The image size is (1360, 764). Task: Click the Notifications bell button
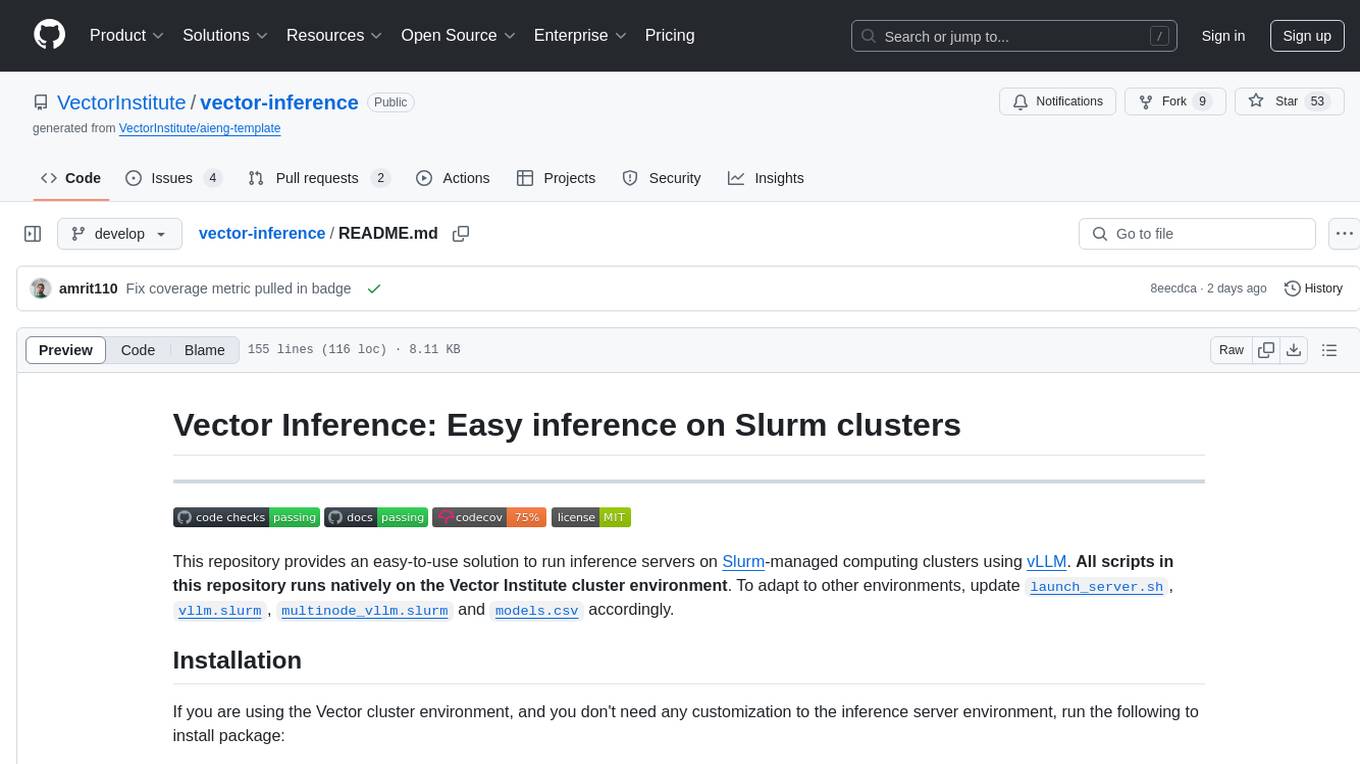coord(1058,102)
